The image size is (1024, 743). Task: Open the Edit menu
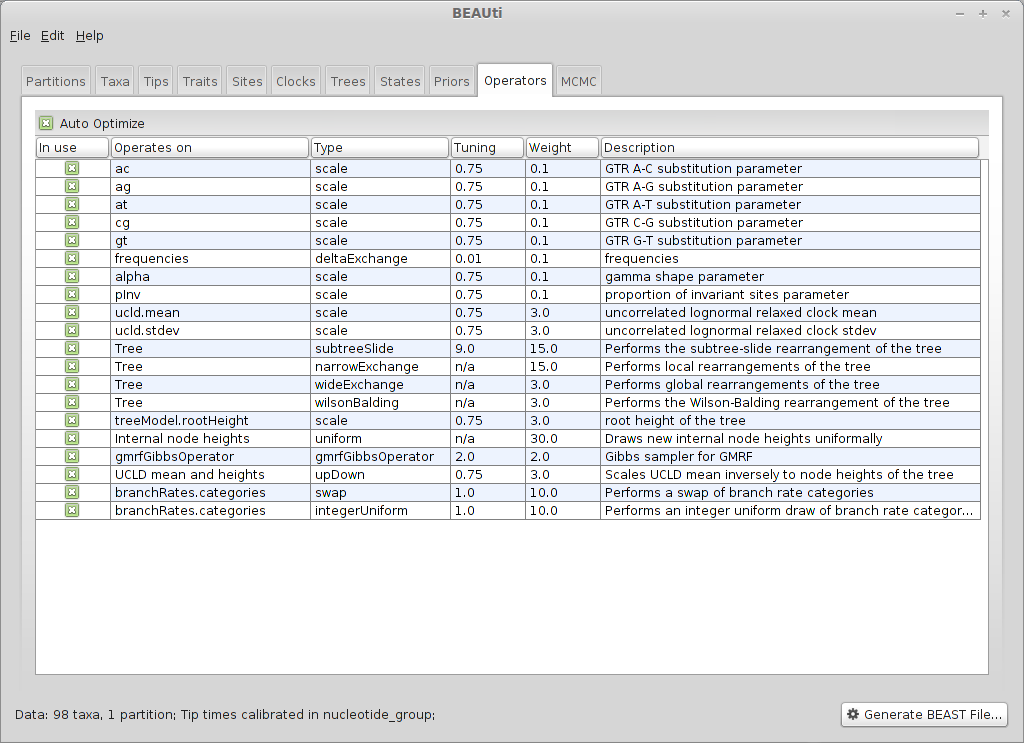point(52,36)
